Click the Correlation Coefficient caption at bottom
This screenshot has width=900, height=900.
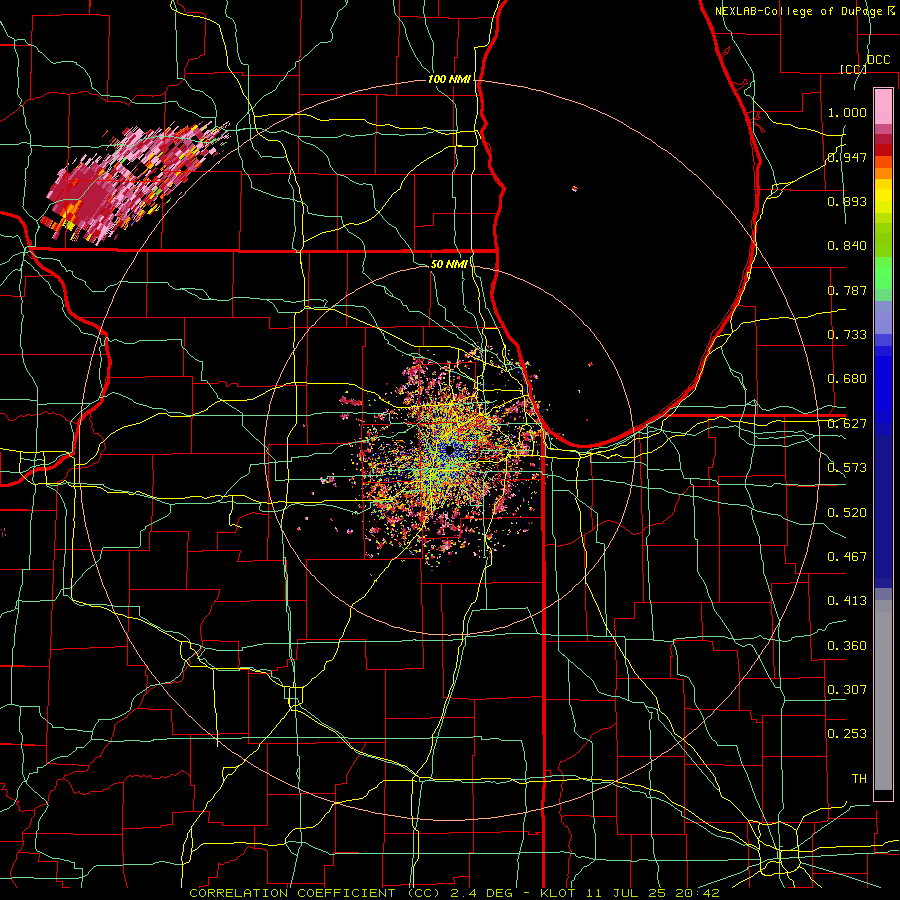click(454, 893)
